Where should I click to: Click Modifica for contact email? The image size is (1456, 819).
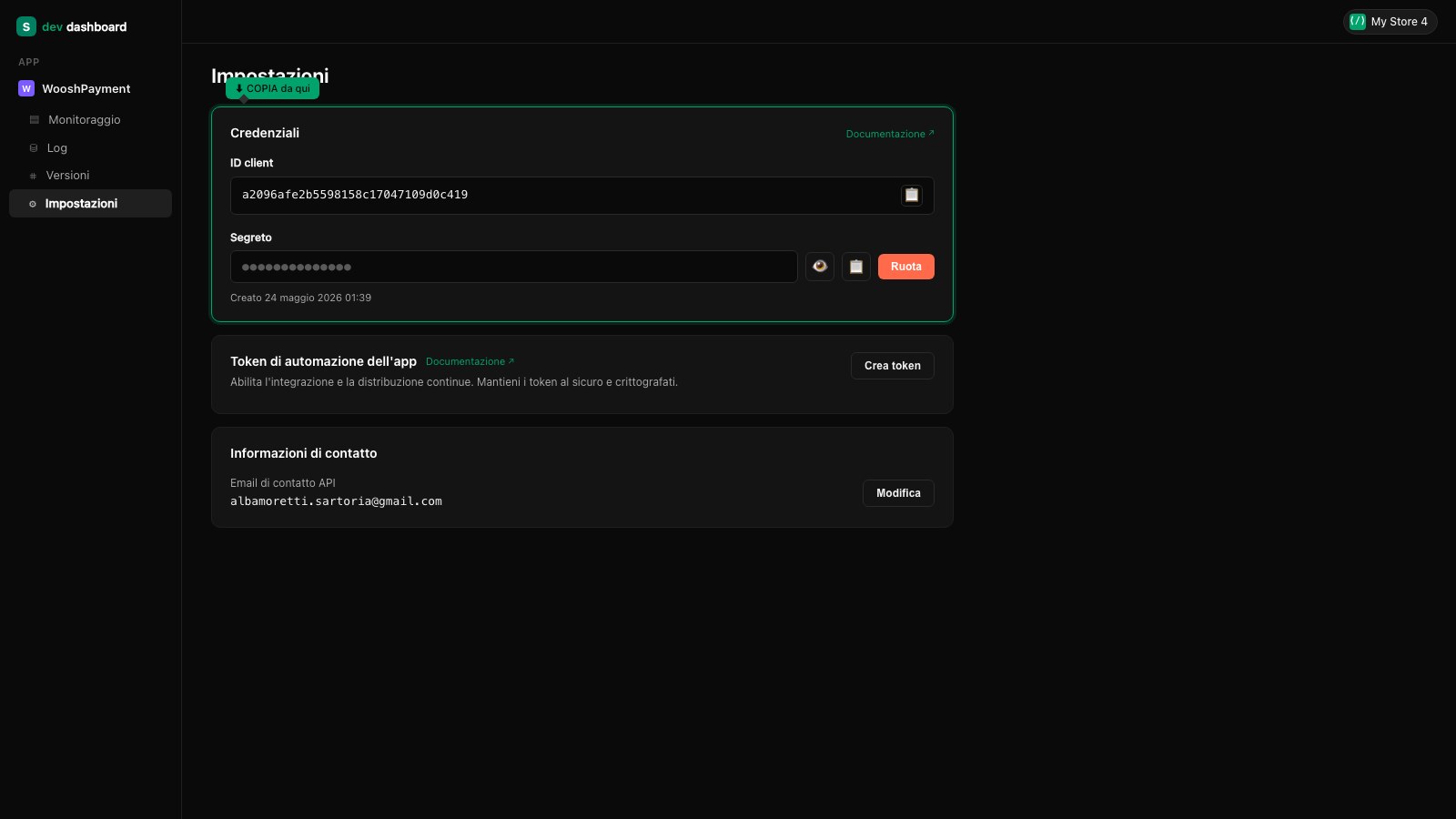point(898,493)
